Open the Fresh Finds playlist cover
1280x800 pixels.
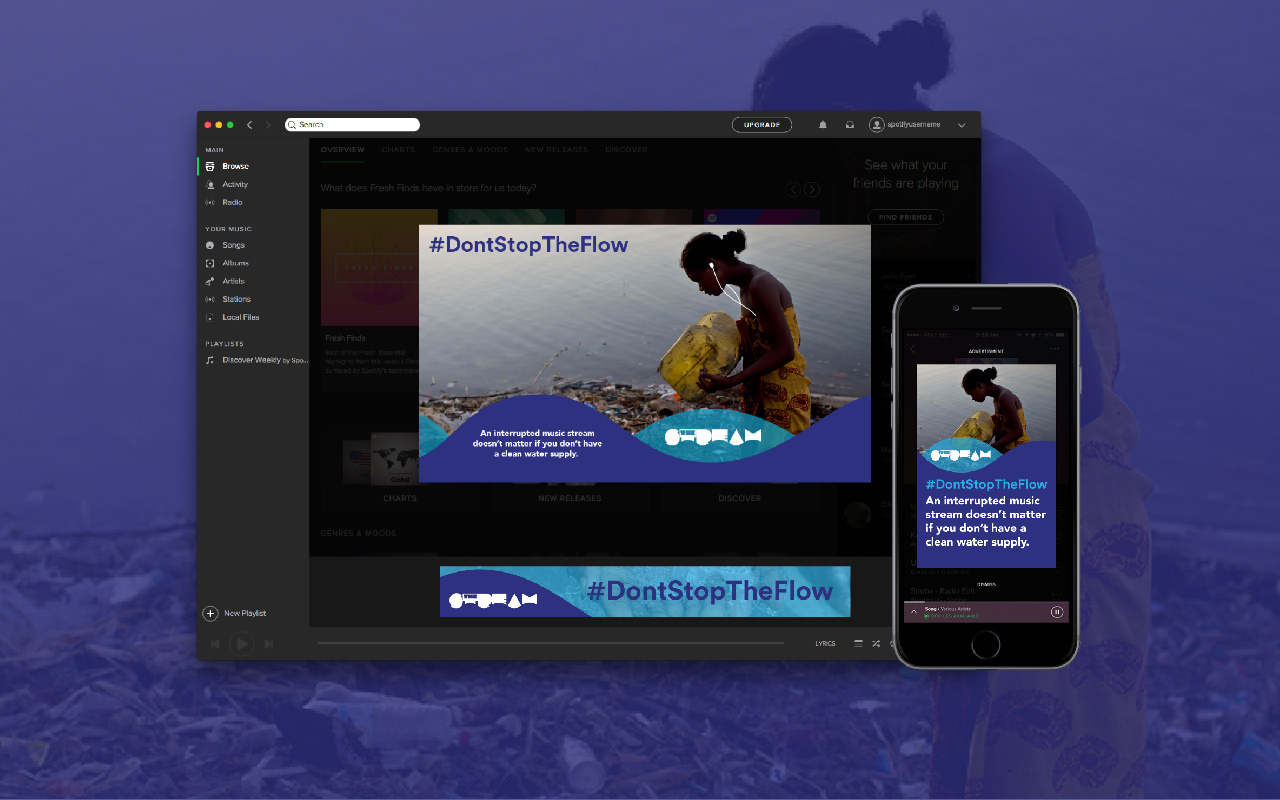pyautogui.click(x=379, y=267)
